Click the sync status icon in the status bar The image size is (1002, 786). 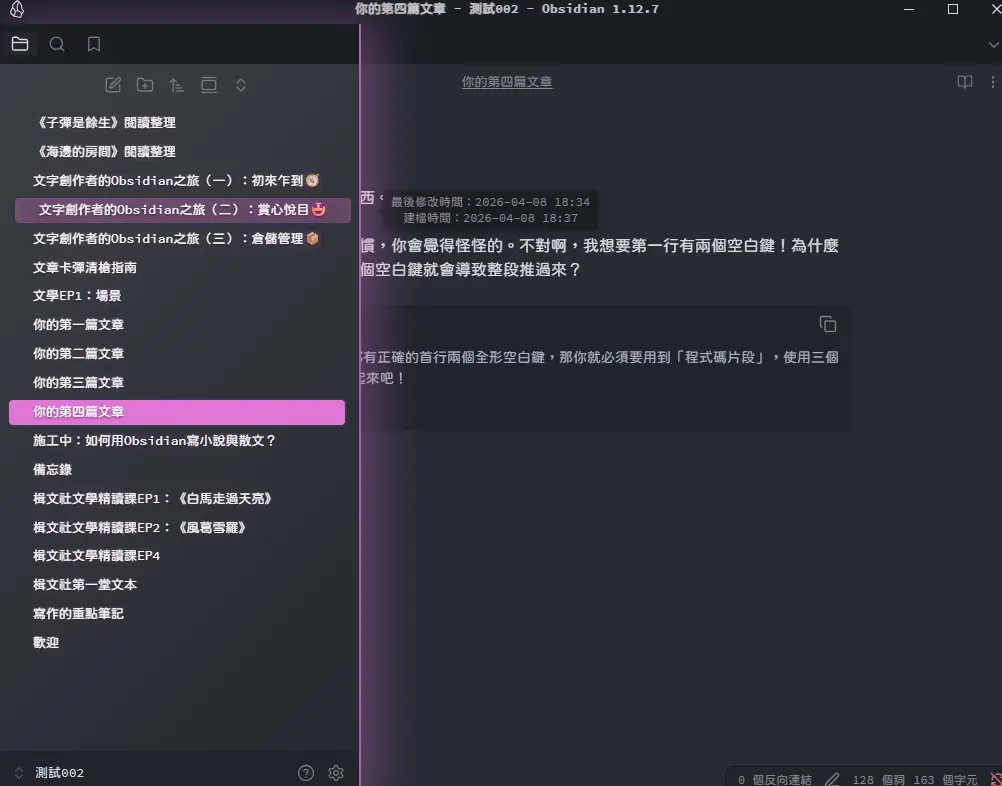[995, 779]
